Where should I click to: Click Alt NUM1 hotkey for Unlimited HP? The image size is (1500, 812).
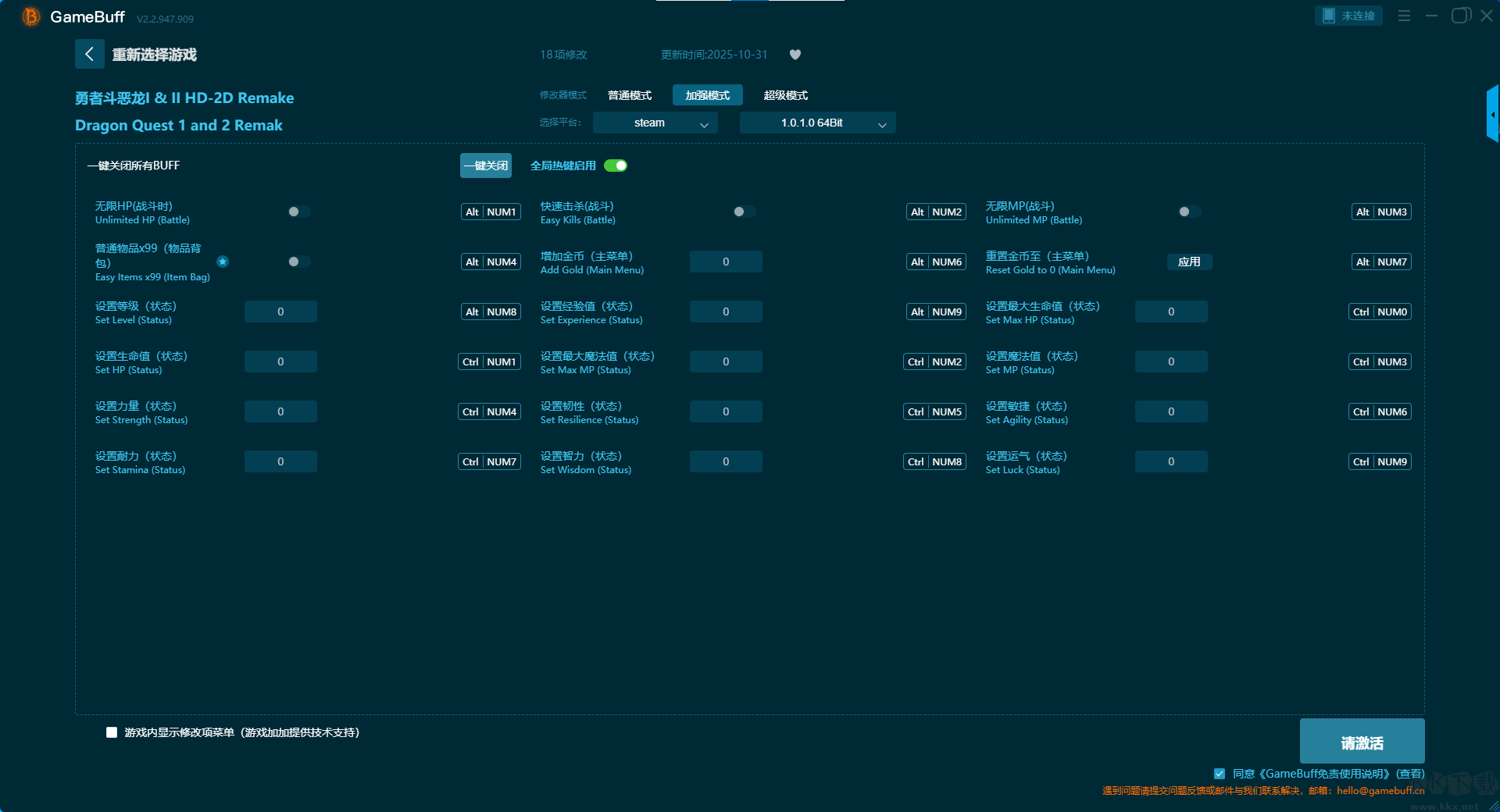tap(491, 212)
